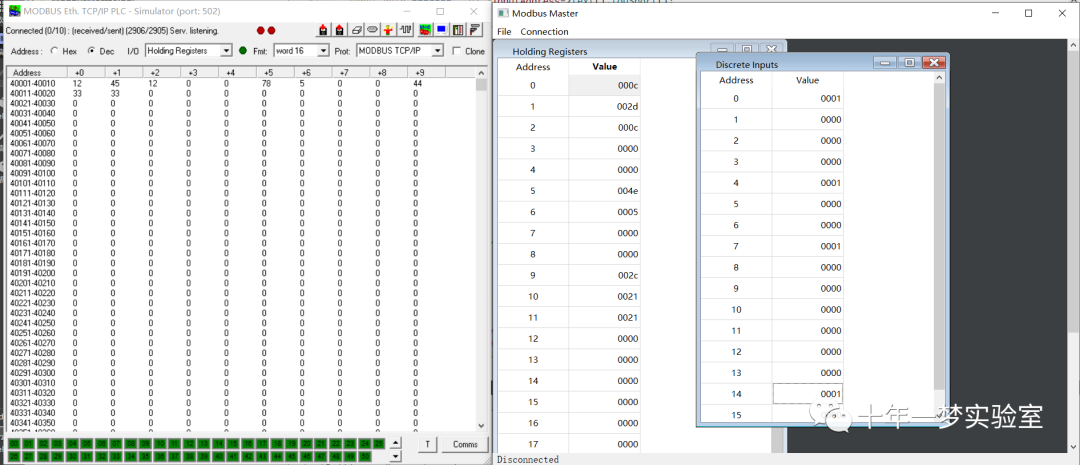This screenshot has height=465, width=1080.
Task: Click the Discrete Inputs value cell at address 14
Action: click(x=807, y=394)
